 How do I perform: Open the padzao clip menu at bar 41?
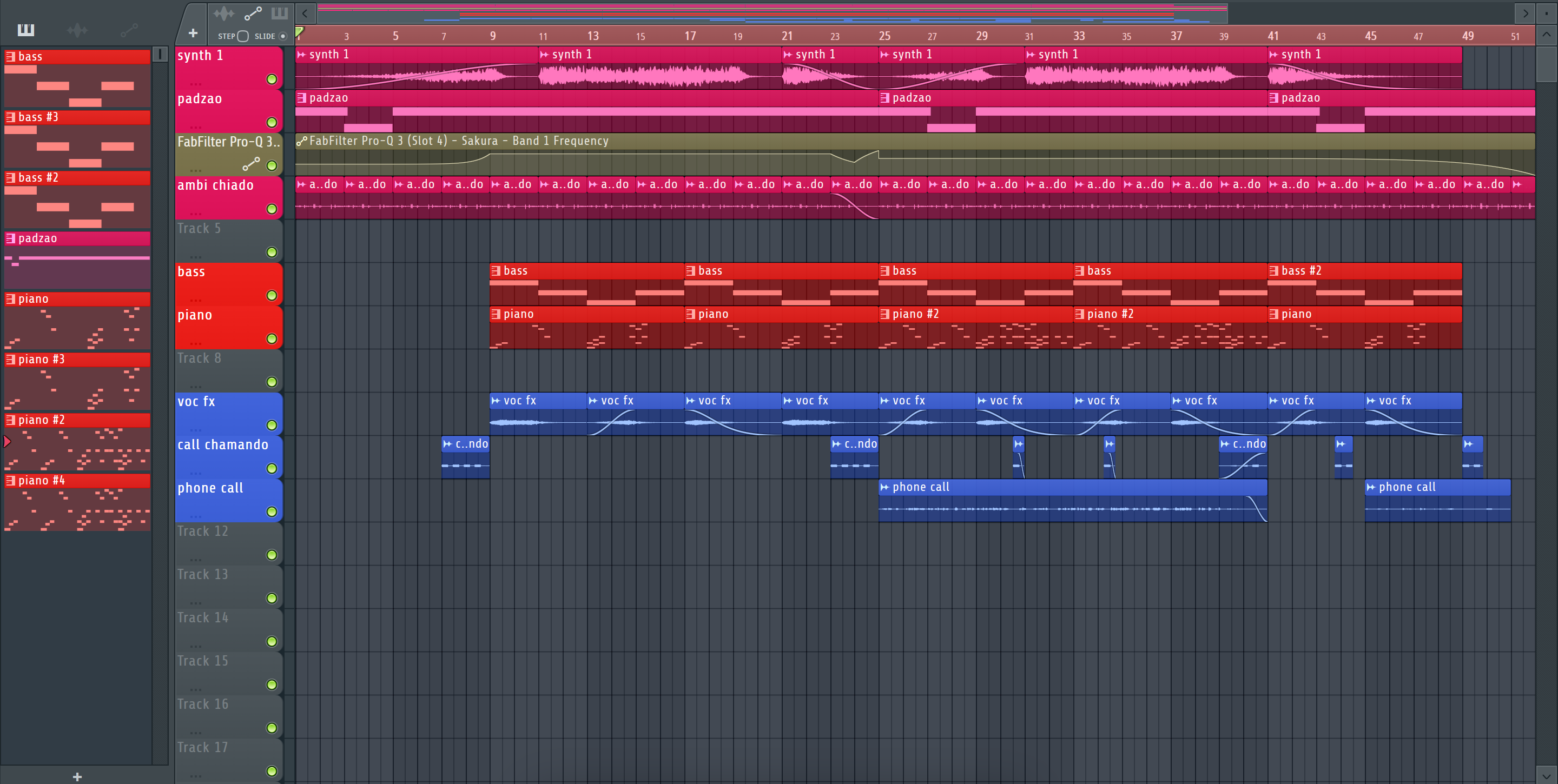tap(1274, 98)
